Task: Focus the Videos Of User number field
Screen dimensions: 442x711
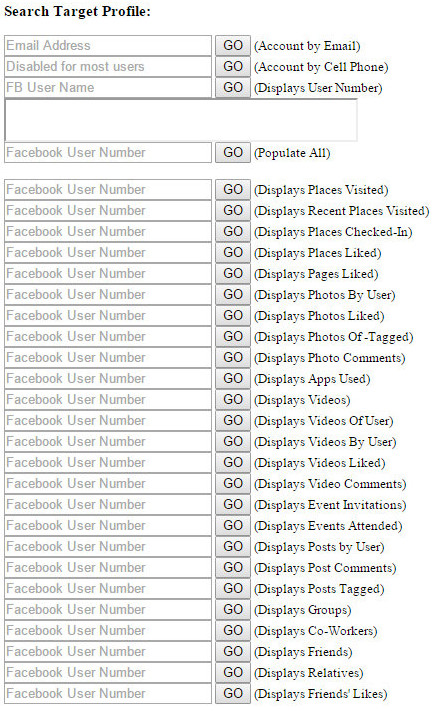Action: click(108, 421)
